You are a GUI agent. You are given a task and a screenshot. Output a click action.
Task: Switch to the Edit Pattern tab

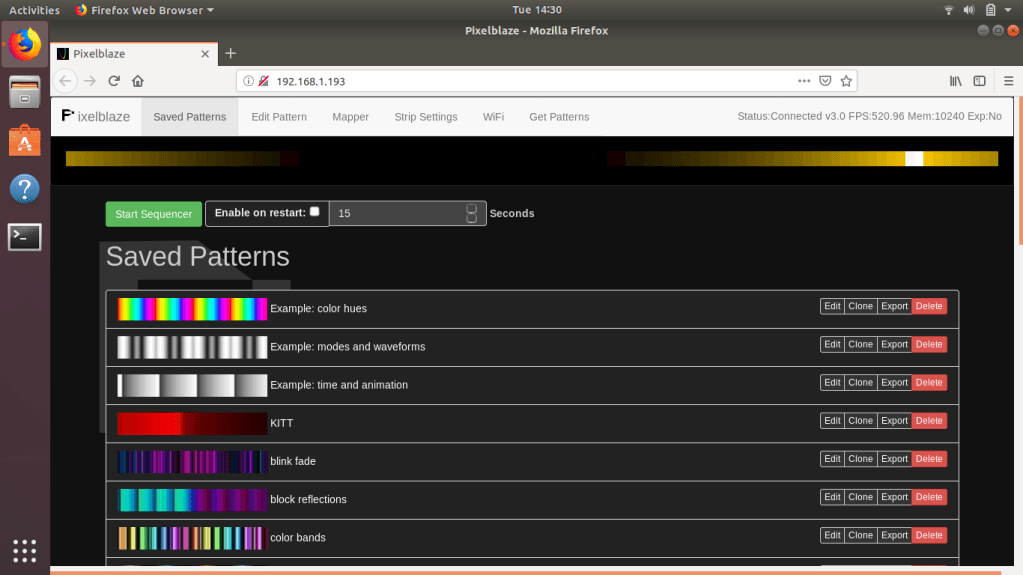pos(279,117)
